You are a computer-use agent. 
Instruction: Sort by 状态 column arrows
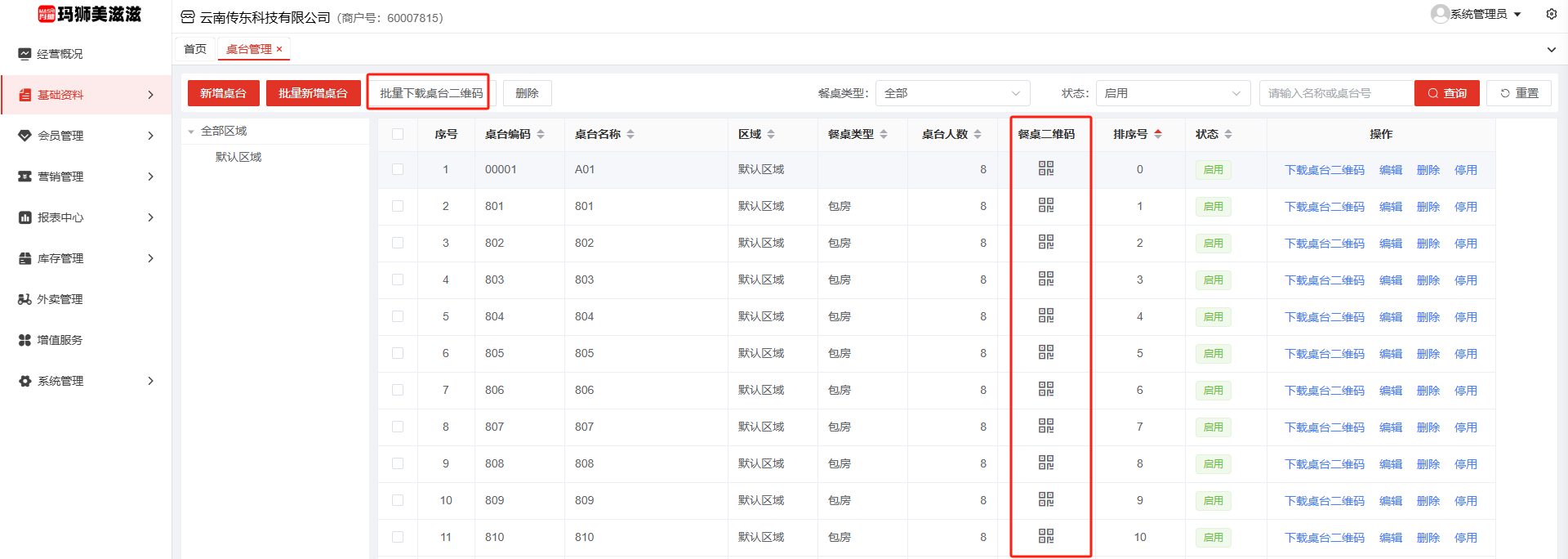click(x=1228, y=134)
